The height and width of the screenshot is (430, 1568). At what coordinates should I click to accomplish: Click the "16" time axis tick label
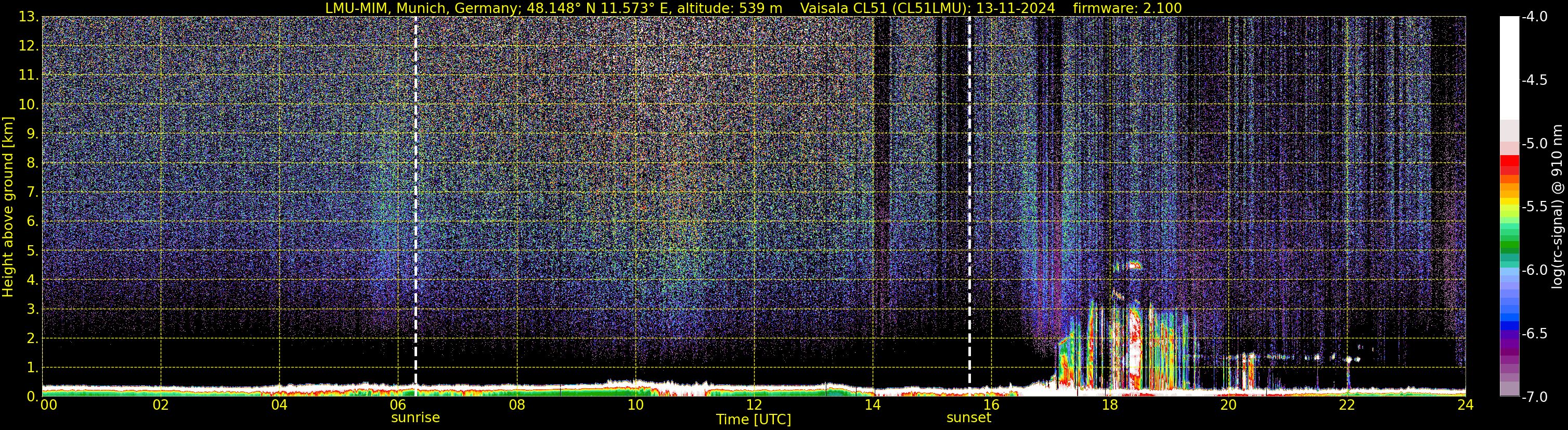992,406
